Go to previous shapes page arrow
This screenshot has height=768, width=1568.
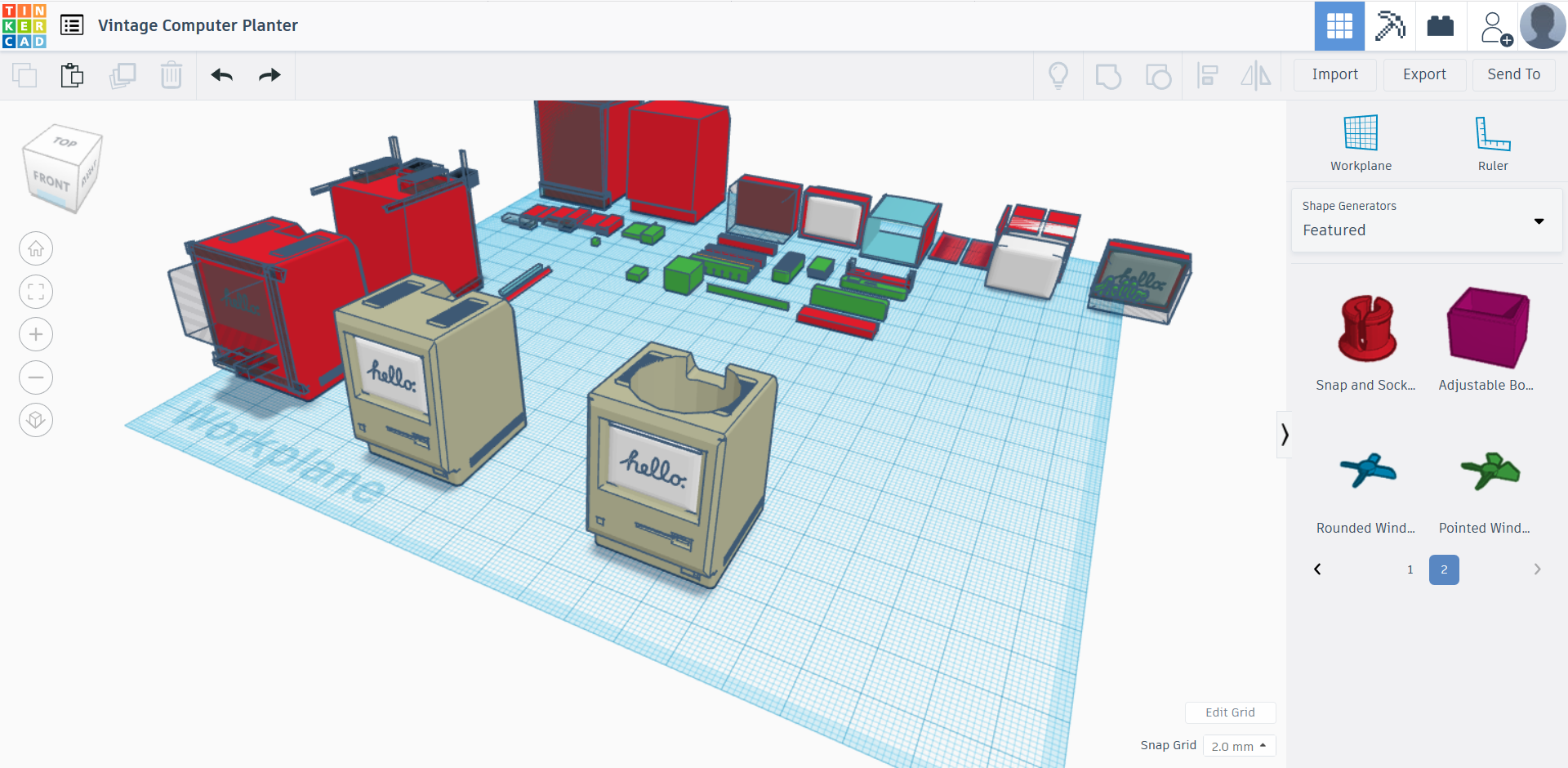coord(1317,569)
